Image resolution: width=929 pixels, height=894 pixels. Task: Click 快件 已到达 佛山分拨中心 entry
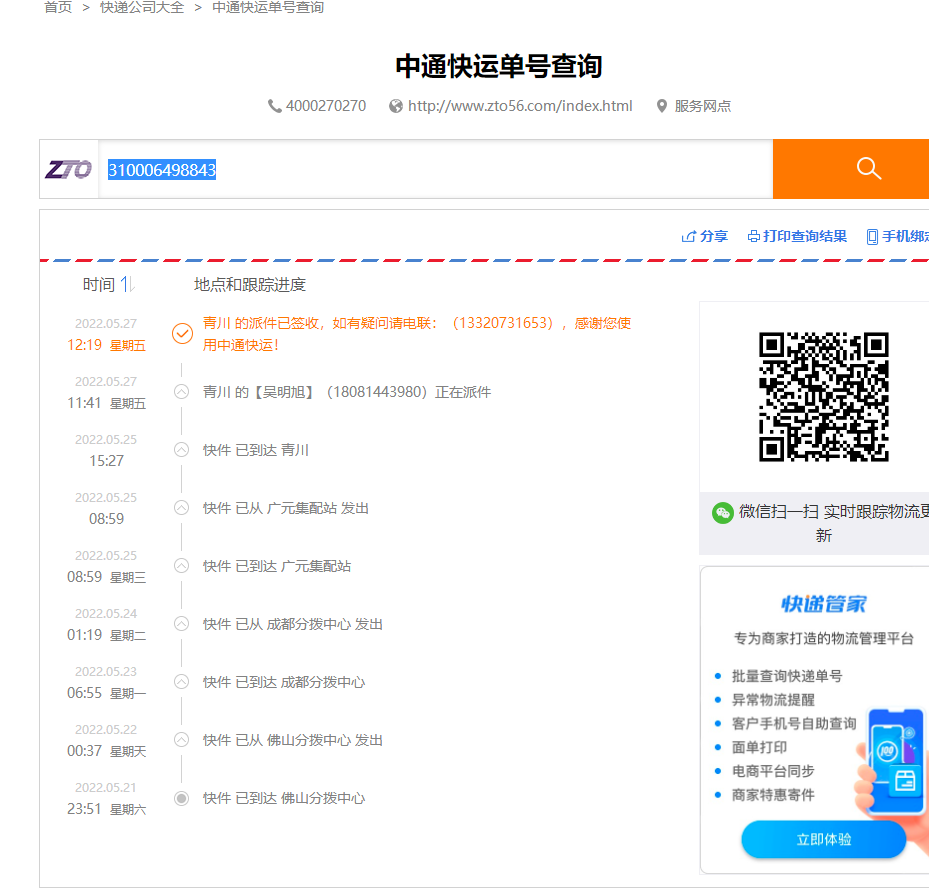[x=284, y=799]
